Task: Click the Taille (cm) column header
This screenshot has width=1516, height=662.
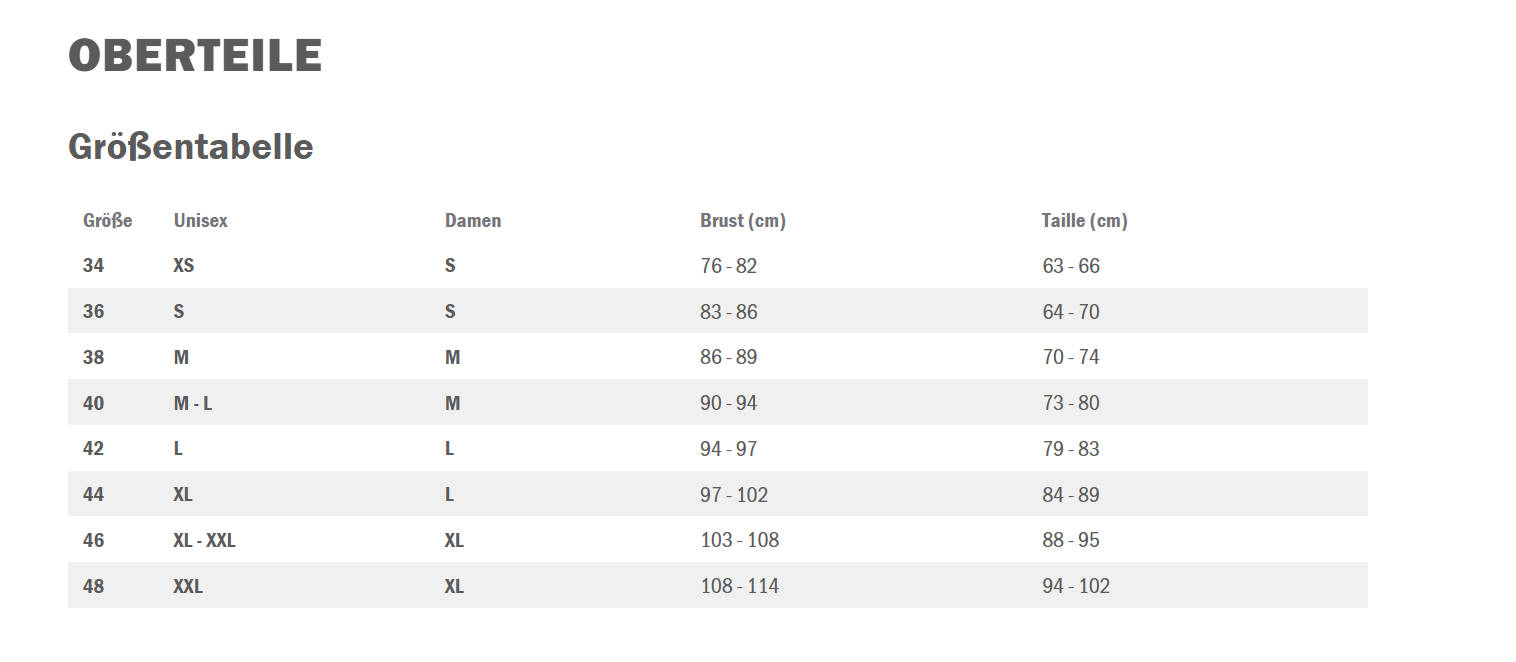Action: coord(1085,221)
